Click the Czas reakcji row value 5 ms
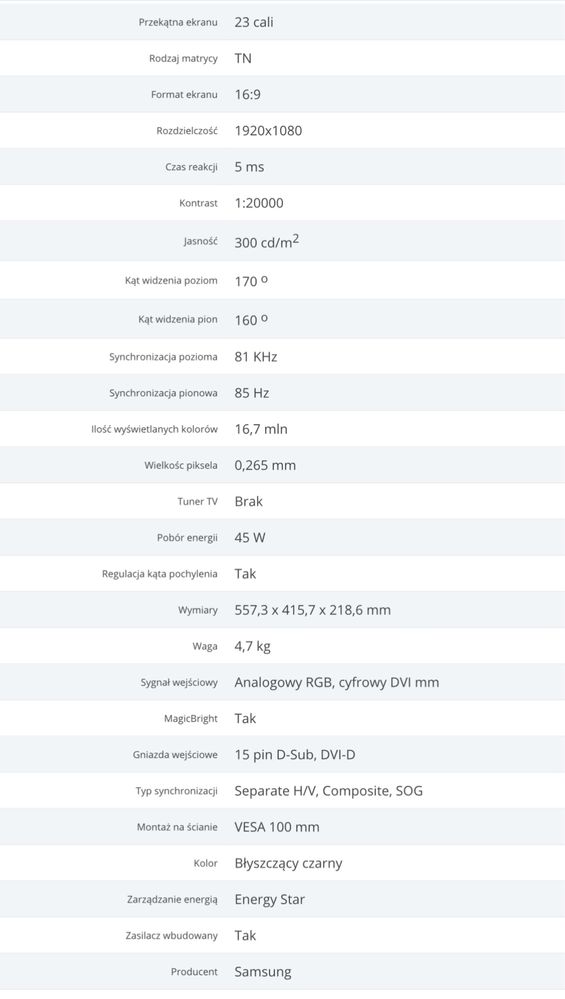The width and height of the screenshot is (565, 999). [249, 167]
